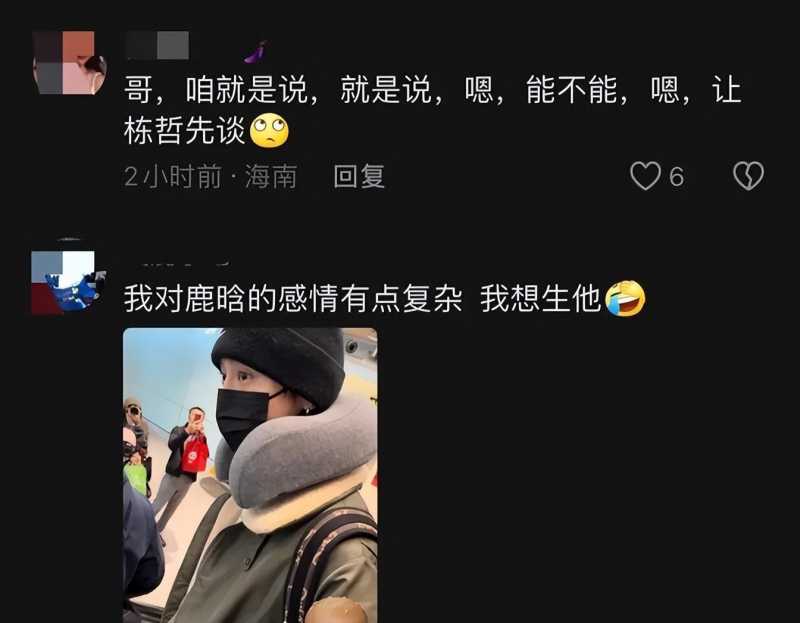Select the text 栋哲先谈 in the first comment
The image size is (800, 623).
pyautogui.click(x=185, y=131)
